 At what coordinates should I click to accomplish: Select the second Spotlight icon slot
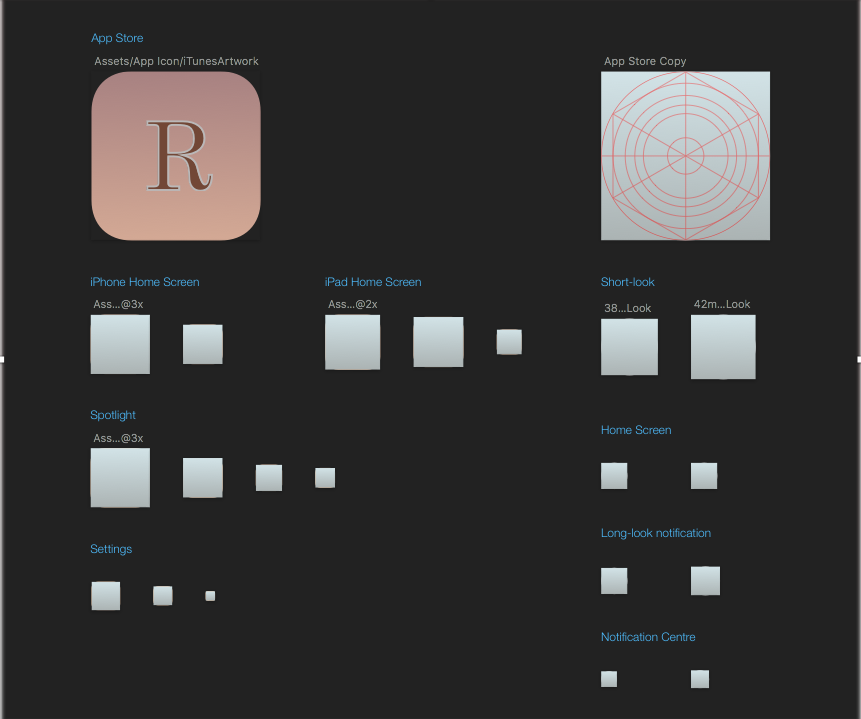click(x=202, y=477)
